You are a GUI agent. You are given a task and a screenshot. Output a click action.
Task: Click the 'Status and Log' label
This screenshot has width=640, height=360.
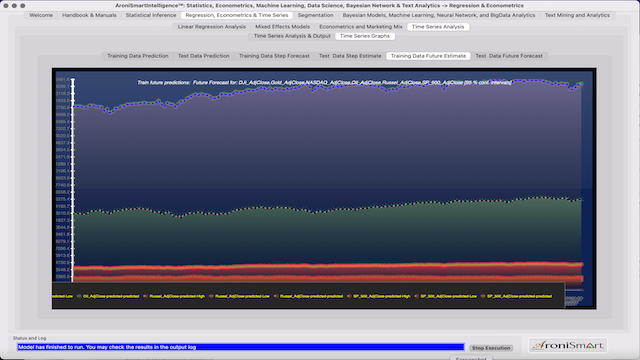tap(29, 338)
